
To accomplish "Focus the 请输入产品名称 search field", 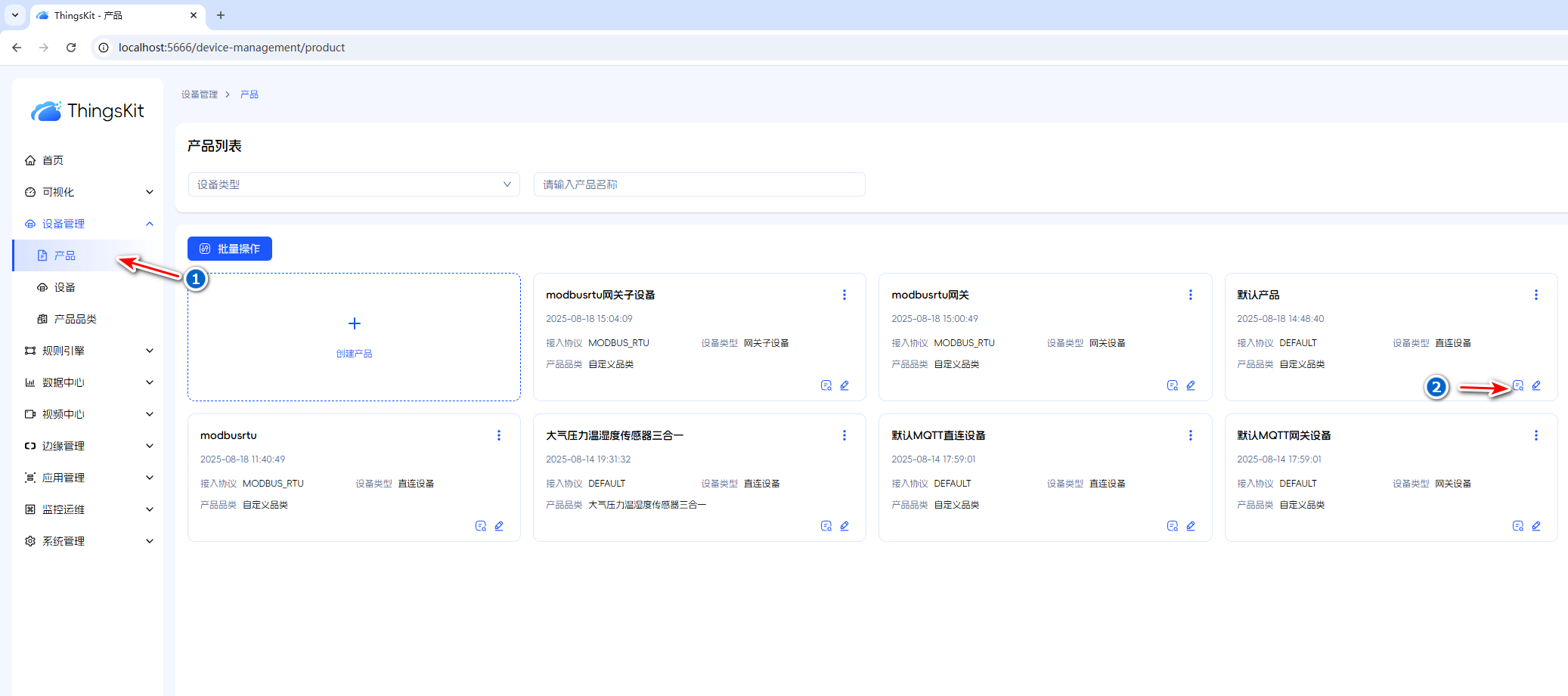I will (699, 184).
